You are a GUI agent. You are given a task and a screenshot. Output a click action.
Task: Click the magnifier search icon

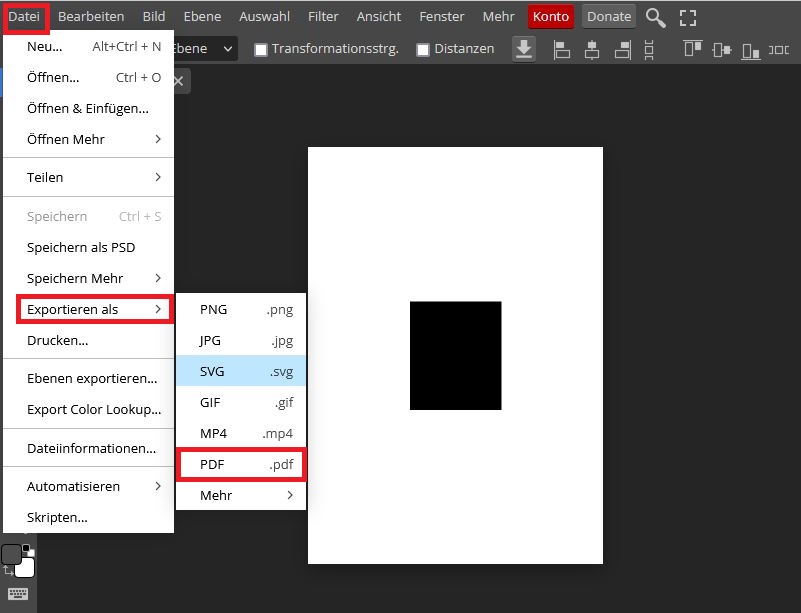655,17
